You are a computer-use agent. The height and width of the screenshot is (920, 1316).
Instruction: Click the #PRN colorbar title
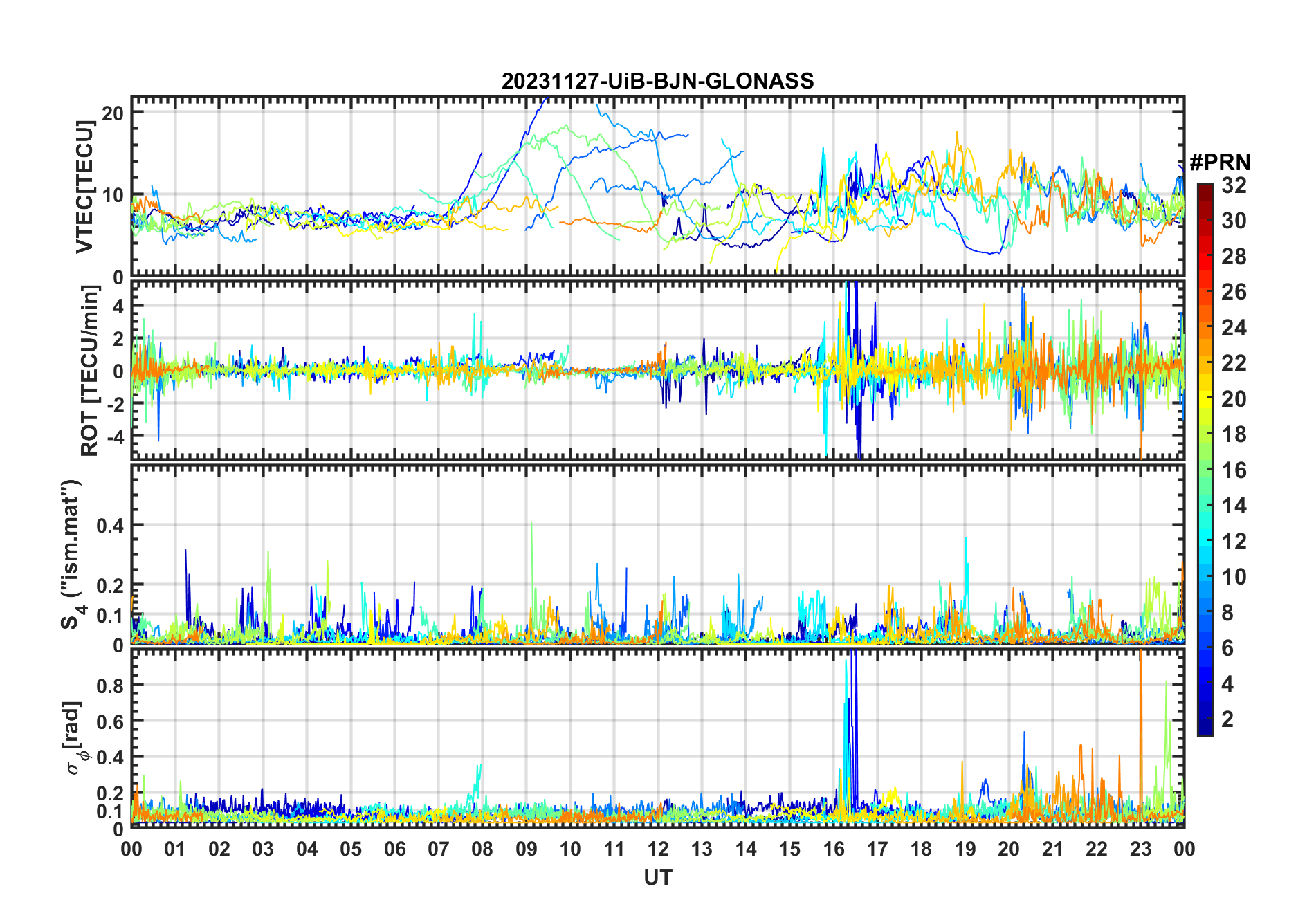1220,163
